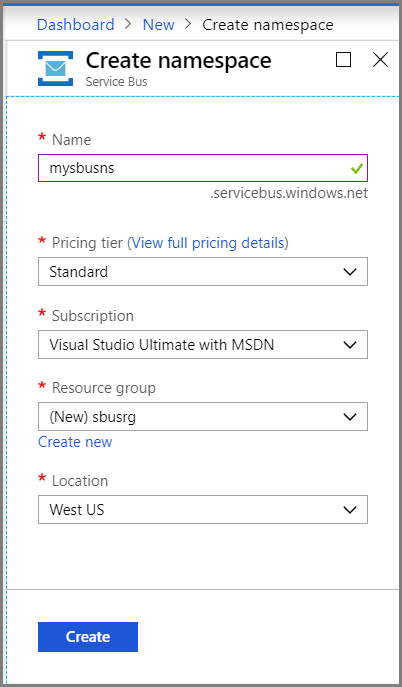
Task: Select the (New) sbusrg resource group box
Action: [203, 417]
